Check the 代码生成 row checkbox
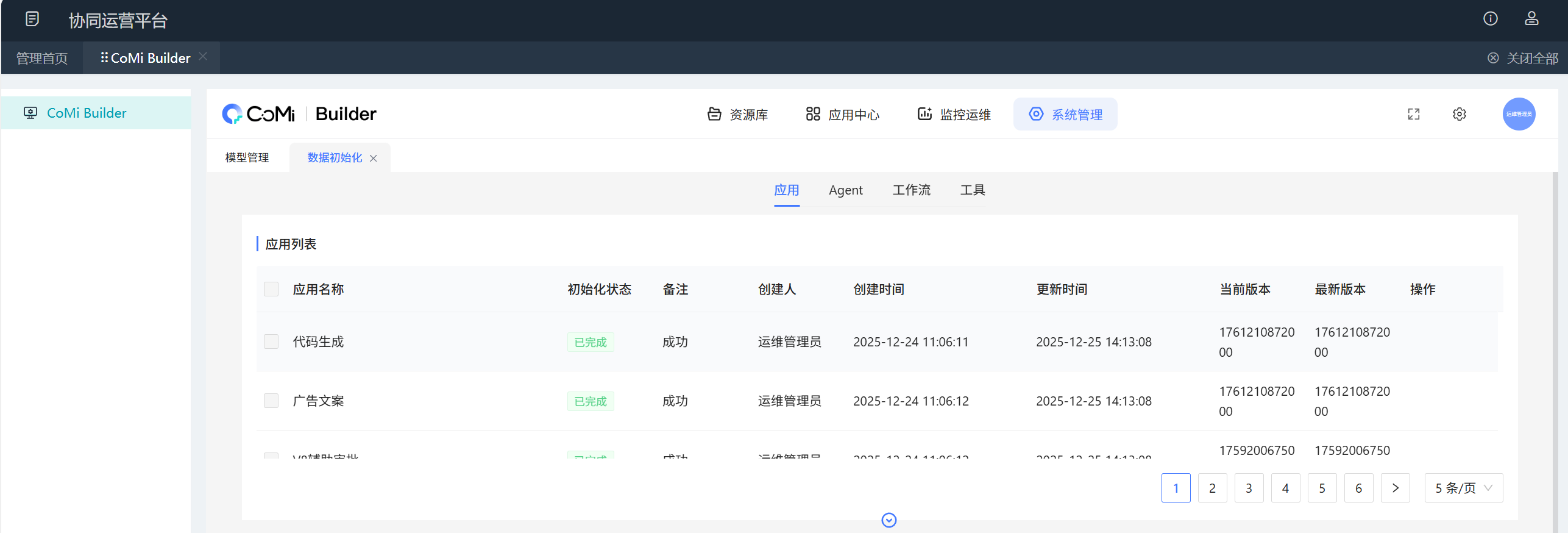The image size is (1568, 533). (x=271, y=342)
